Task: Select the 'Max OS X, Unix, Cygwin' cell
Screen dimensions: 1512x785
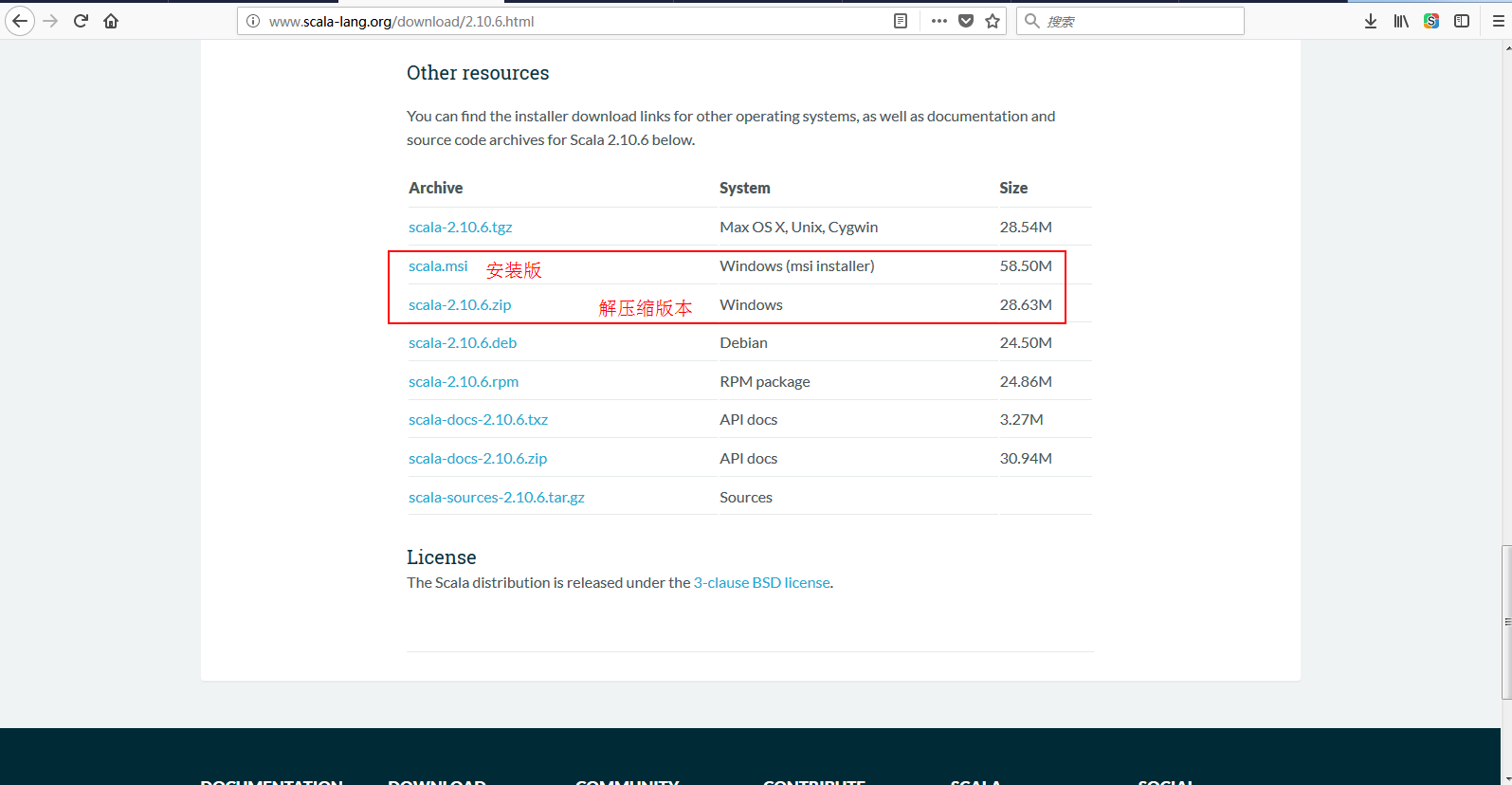Action: [x=799, y=228]
